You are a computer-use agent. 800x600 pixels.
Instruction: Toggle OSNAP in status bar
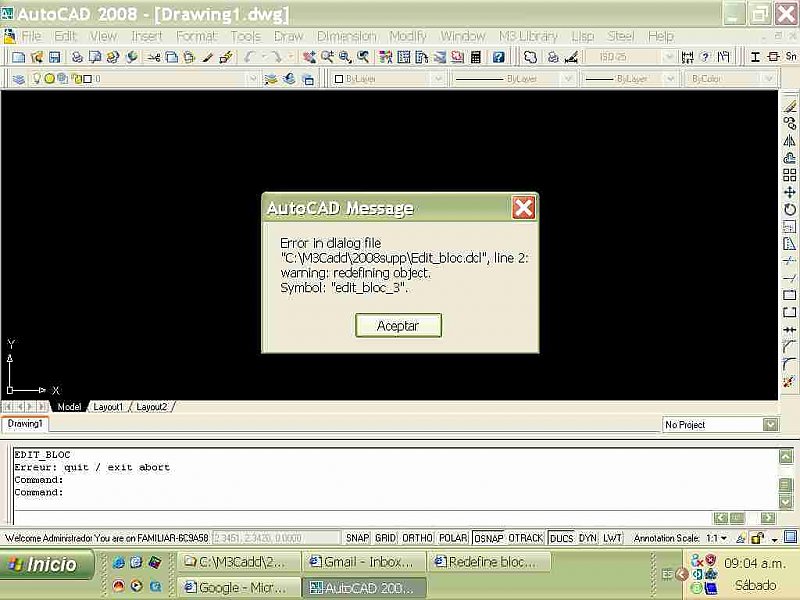pos(488,538)
